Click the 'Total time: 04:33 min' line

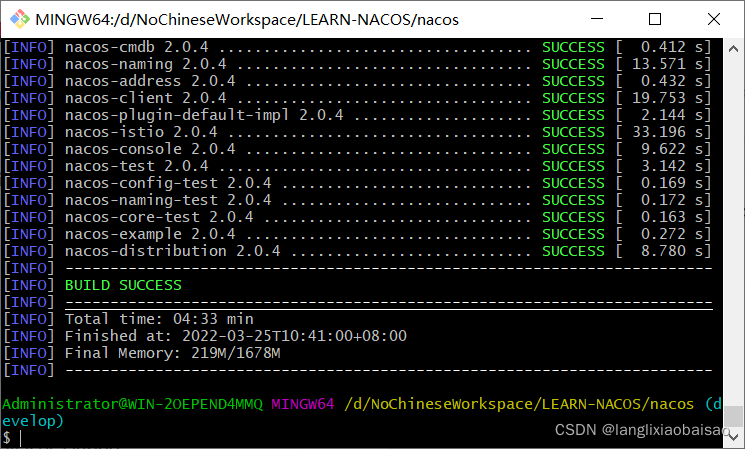159,319
